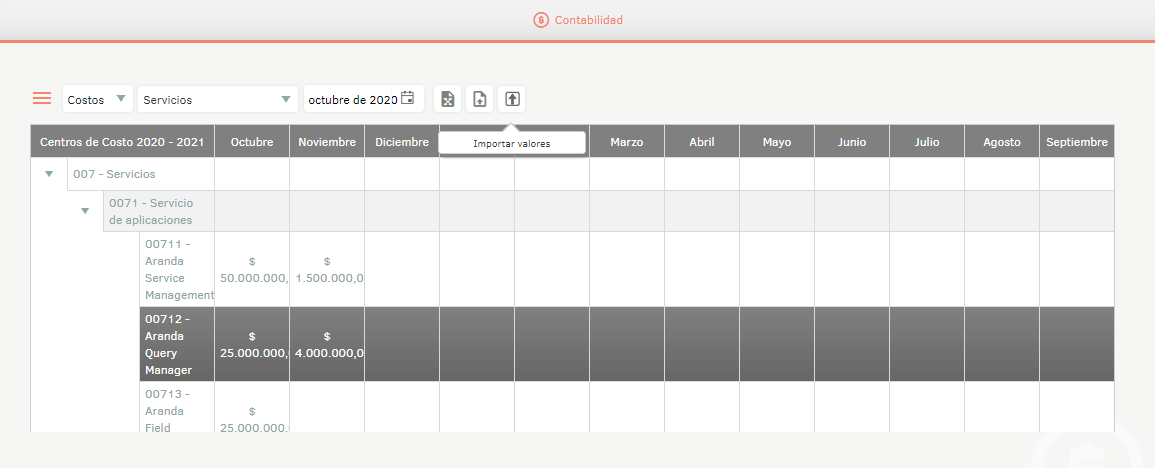Click the Junio column header
Viewport: 1168px width, 468px height.
[x=851, y=142]
